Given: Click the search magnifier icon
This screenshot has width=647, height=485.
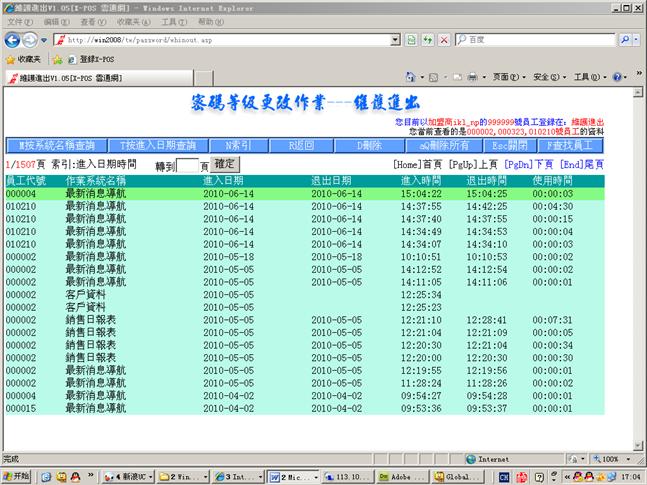Looking at the screenshot, I should (623, 40).
